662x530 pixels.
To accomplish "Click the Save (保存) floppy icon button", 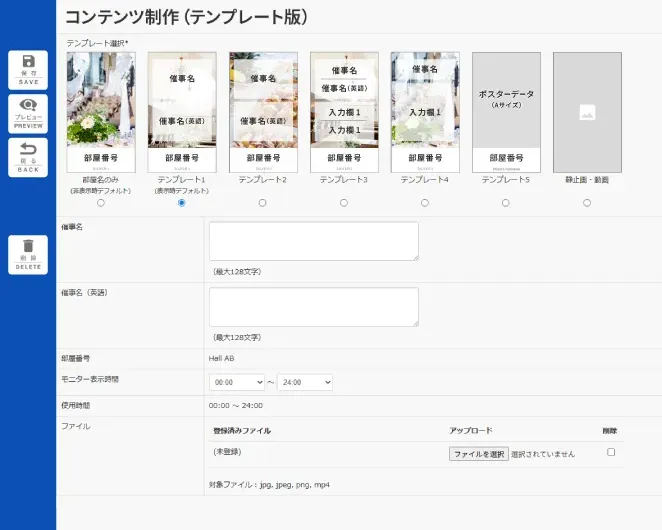I will pyautogui.click(x=28, y=69).
